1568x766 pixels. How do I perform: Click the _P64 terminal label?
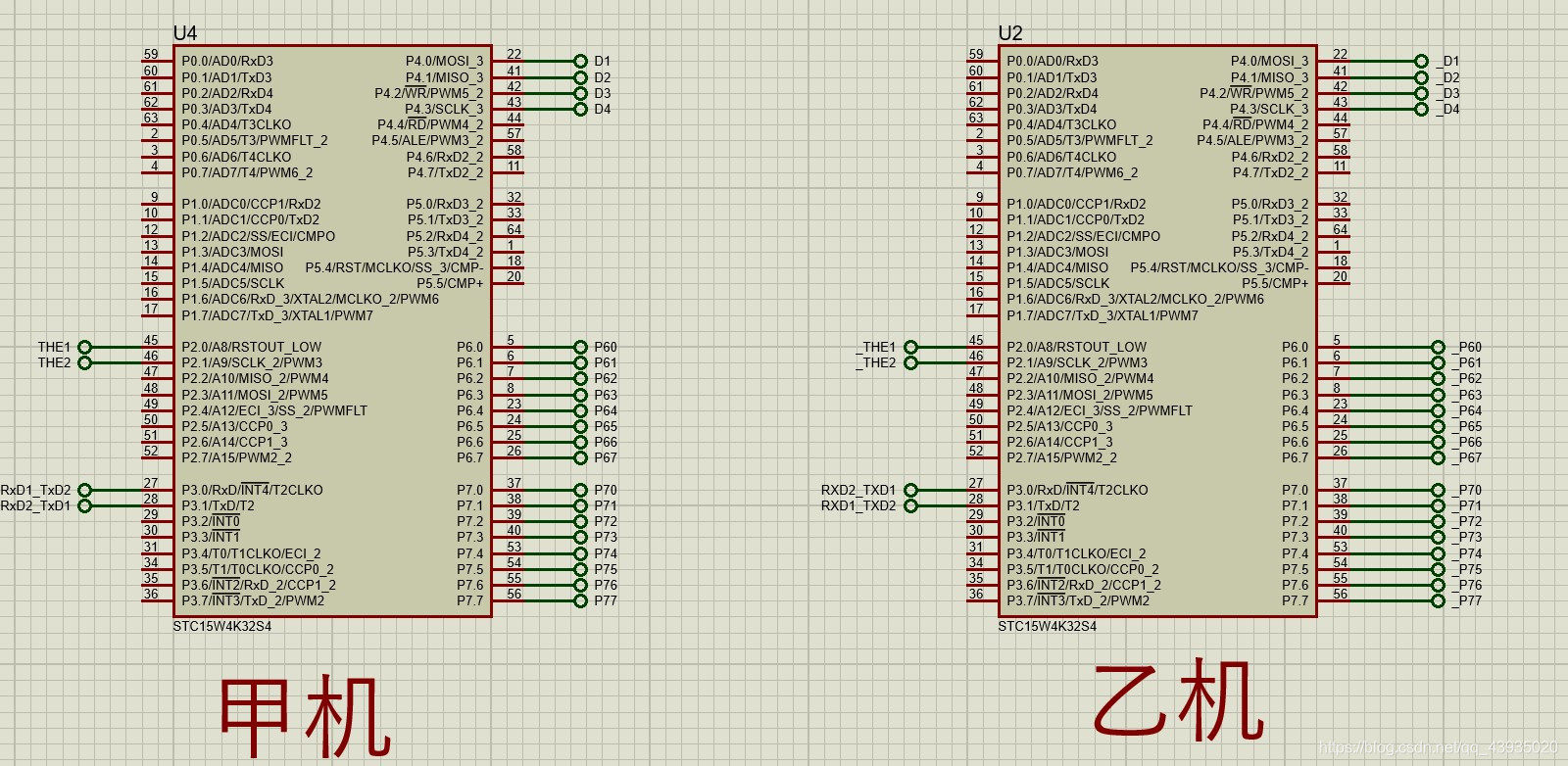pyautogui.click(x=1467, y=410)
